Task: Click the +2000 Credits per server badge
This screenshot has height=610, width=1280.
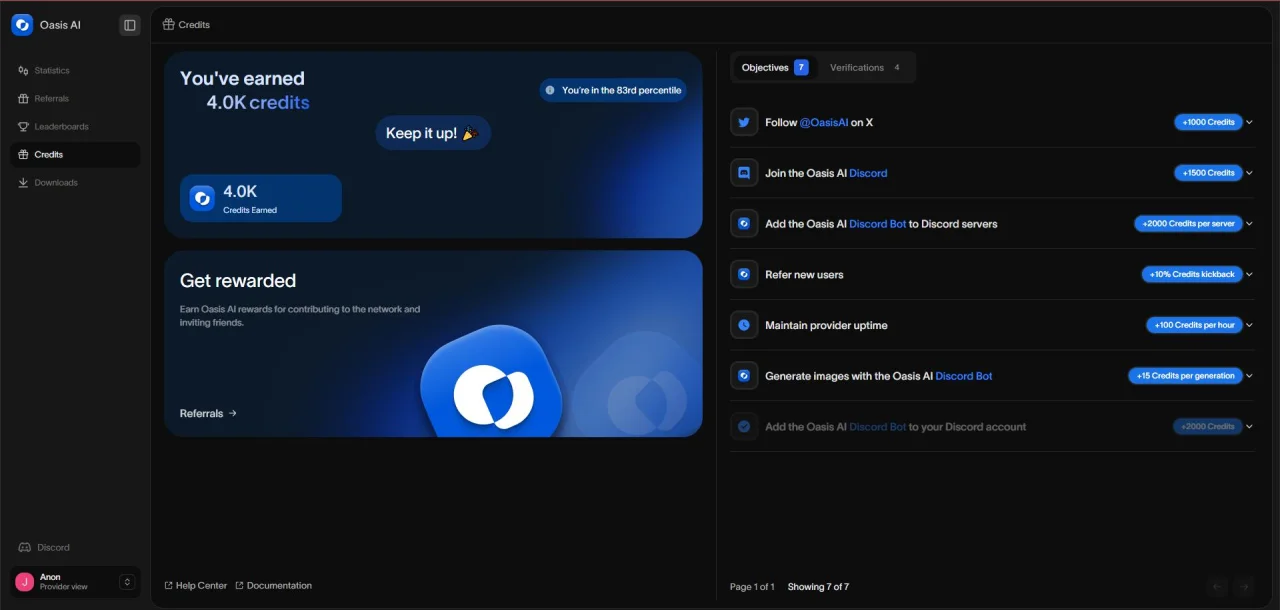Action: [x=1188, y=224]
